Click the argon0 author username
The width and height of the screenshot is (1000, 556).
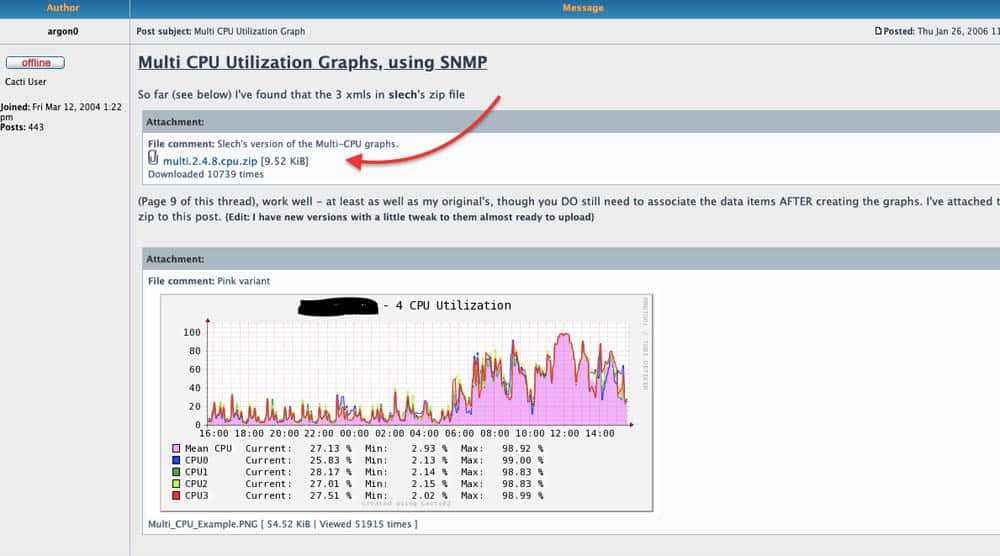click(x=63, y=31)
